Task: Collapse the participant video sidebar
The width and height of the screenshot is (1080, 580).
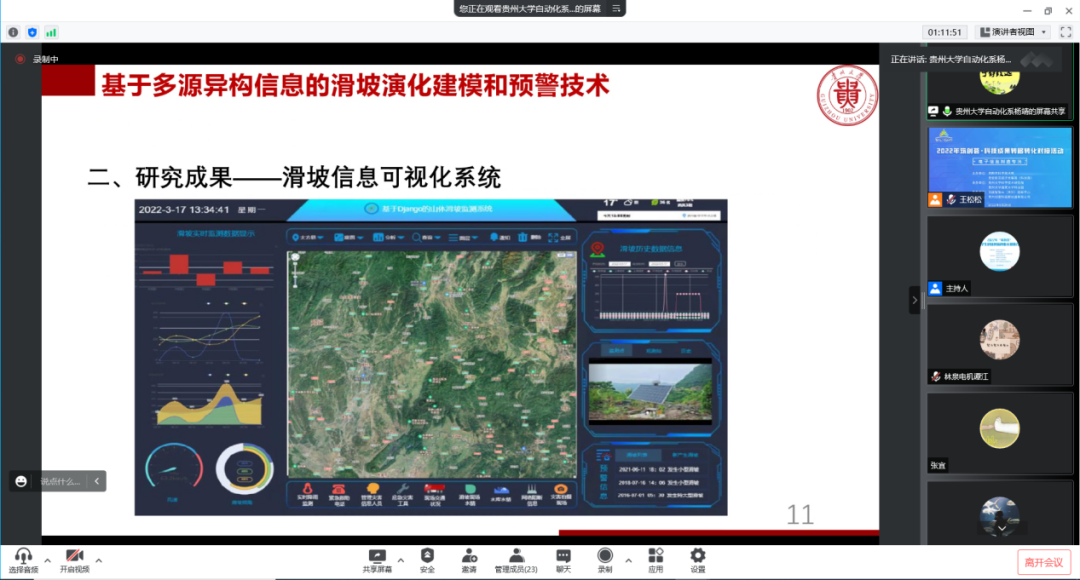Action: (x=914, y=299)
